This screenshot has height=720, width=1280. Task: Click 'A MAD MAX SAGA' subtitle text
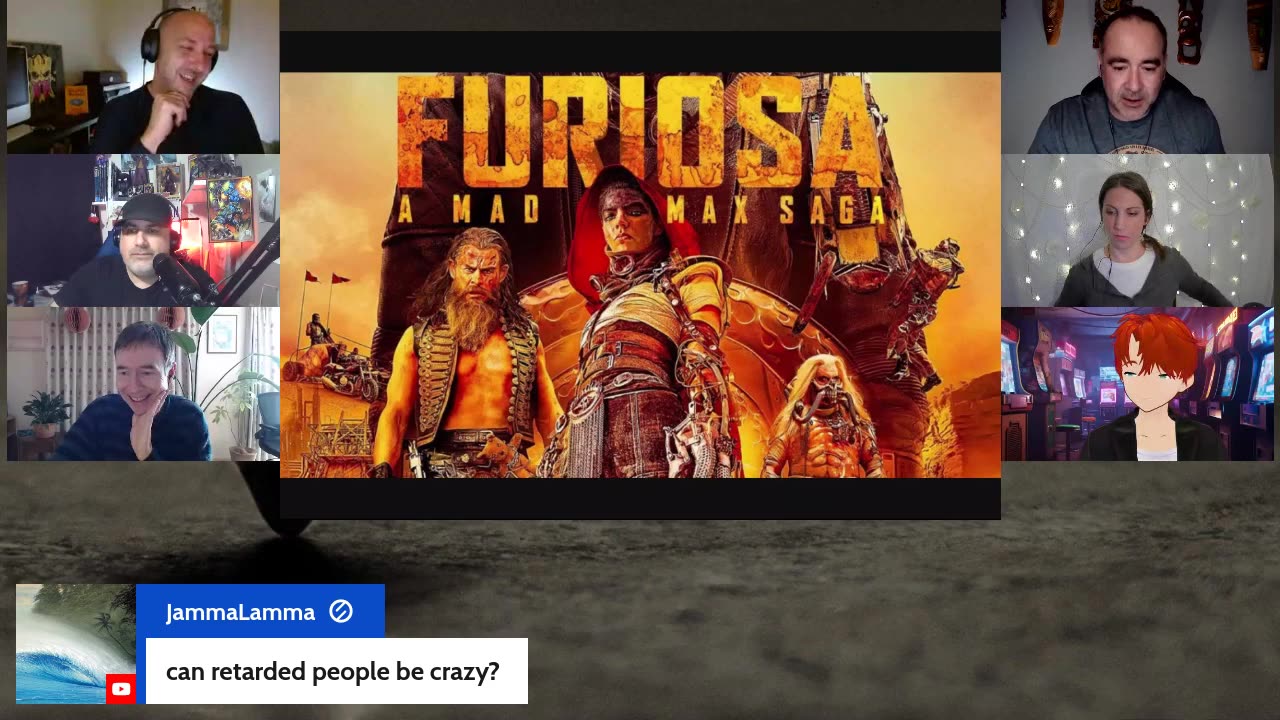coord(641,210)
